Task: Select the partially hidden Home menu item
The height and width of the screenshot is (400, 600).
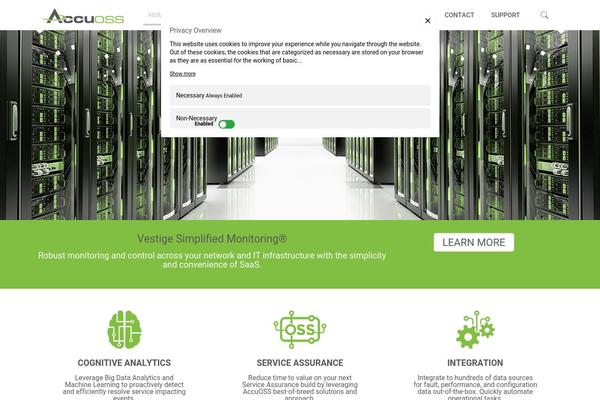Action: (x=155, y=15)
